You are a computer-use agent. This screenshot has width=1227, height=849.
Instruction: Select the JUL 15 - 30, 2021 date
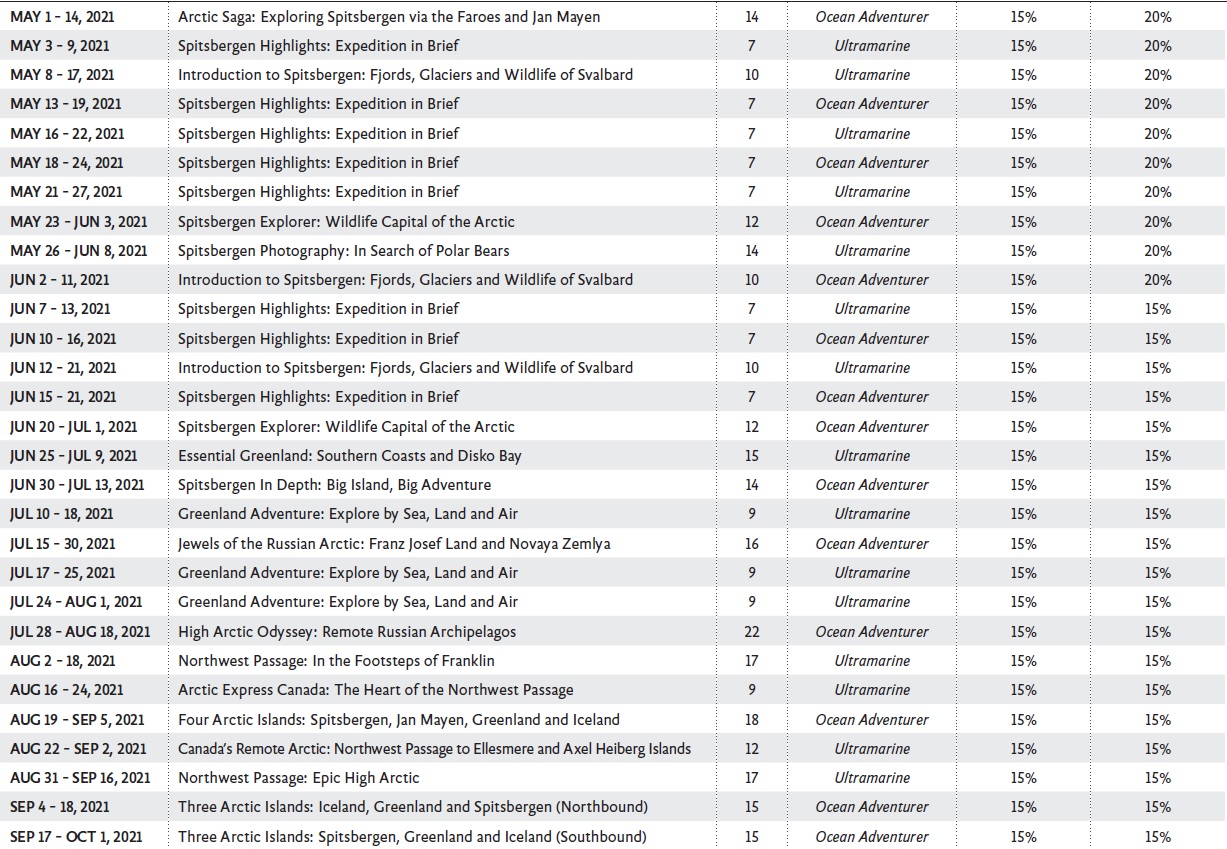(62, 544)
